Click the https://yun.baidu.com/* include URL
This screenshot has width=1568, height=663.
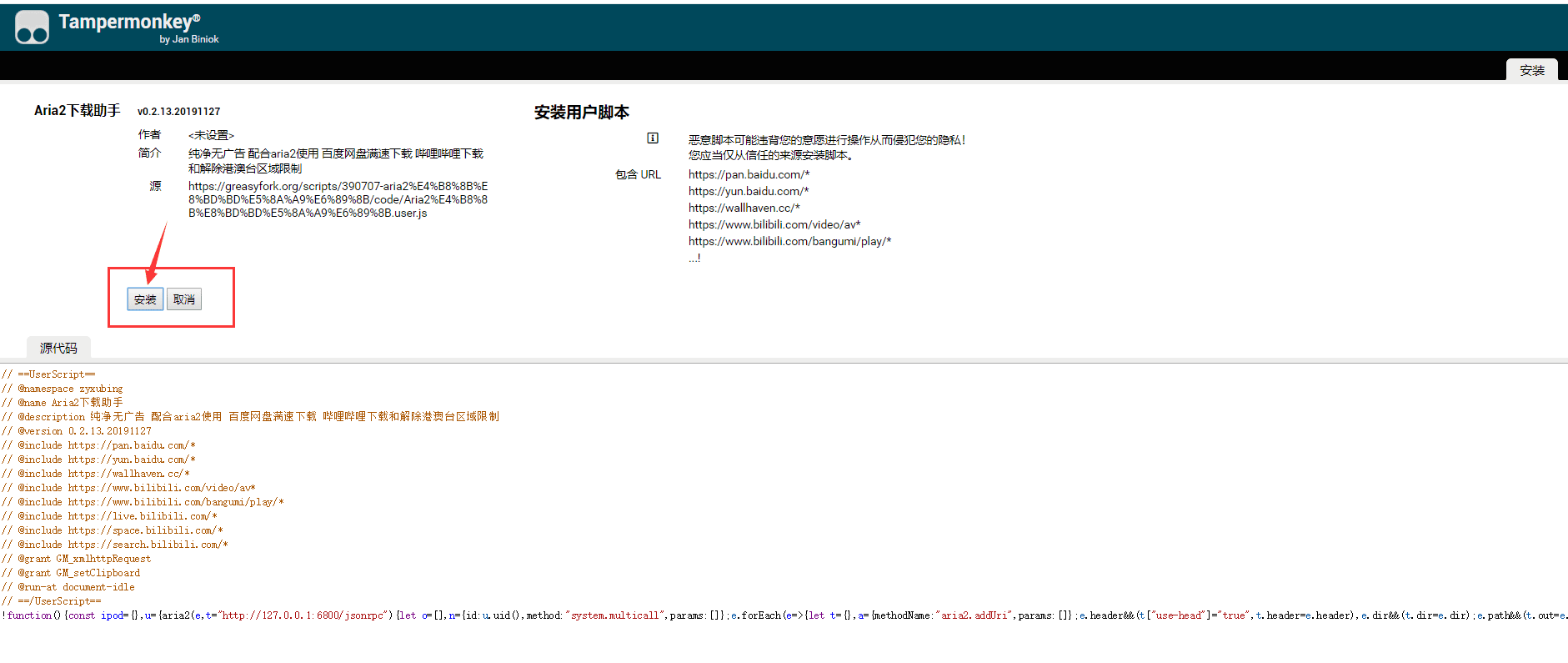point(749,191)
